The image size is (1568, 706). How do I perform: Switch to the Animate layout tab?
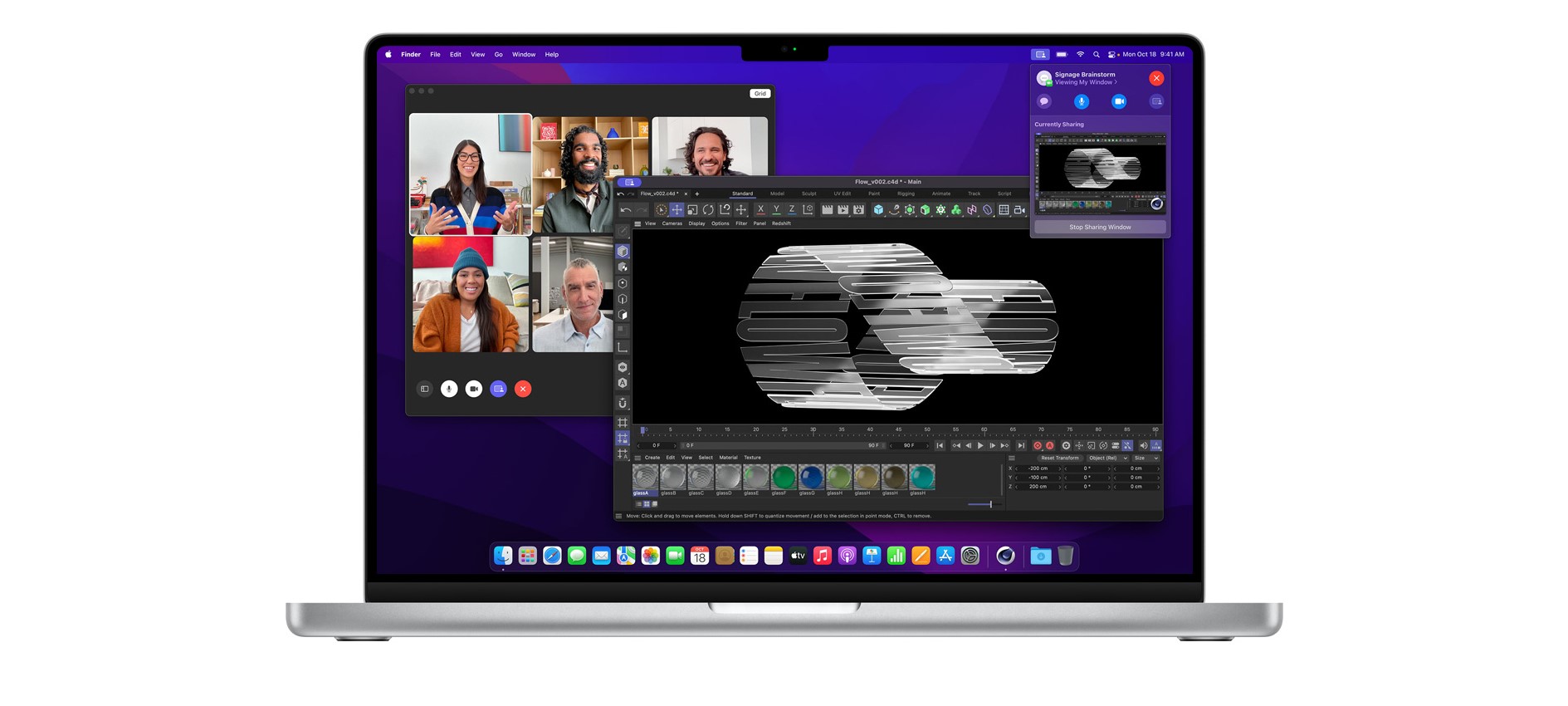(940, 194)
